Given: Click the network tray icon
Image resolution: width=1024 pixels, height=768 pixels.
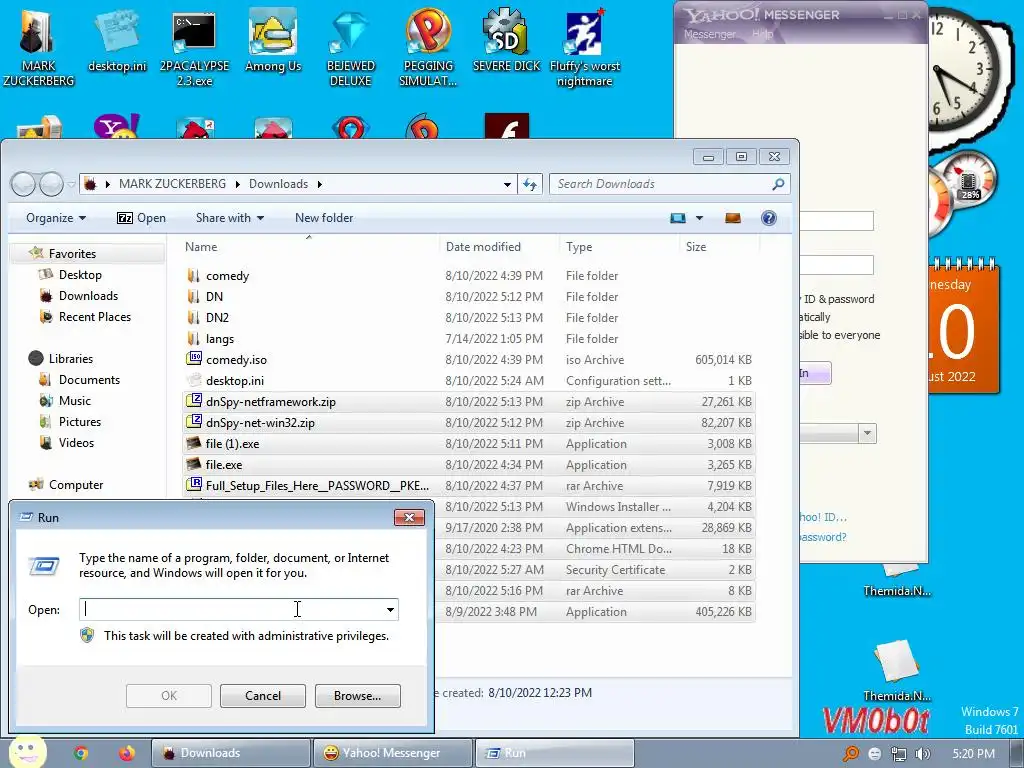Looking at the screenshot, I should [x=899, y=754].
